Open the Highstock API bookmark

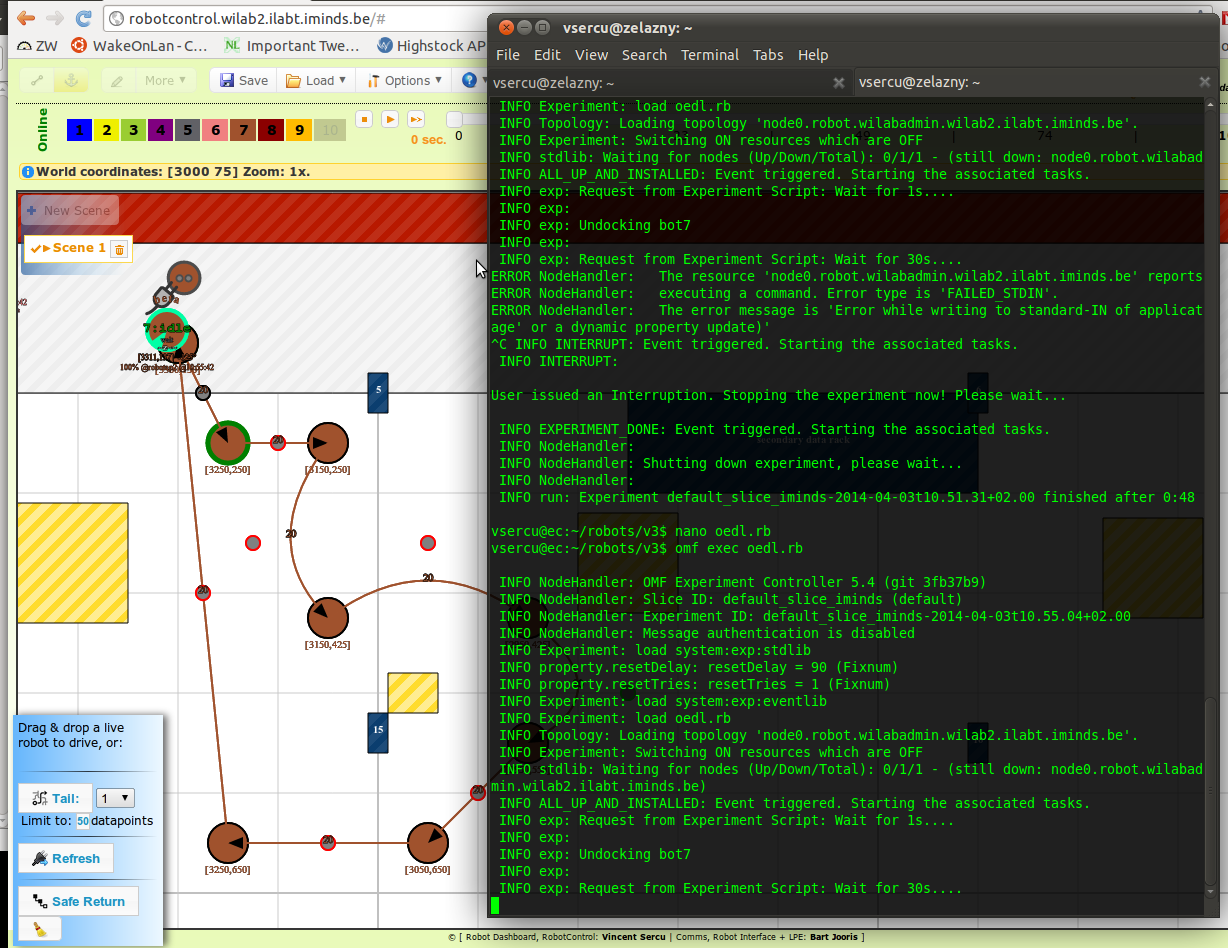pos(432,45)
